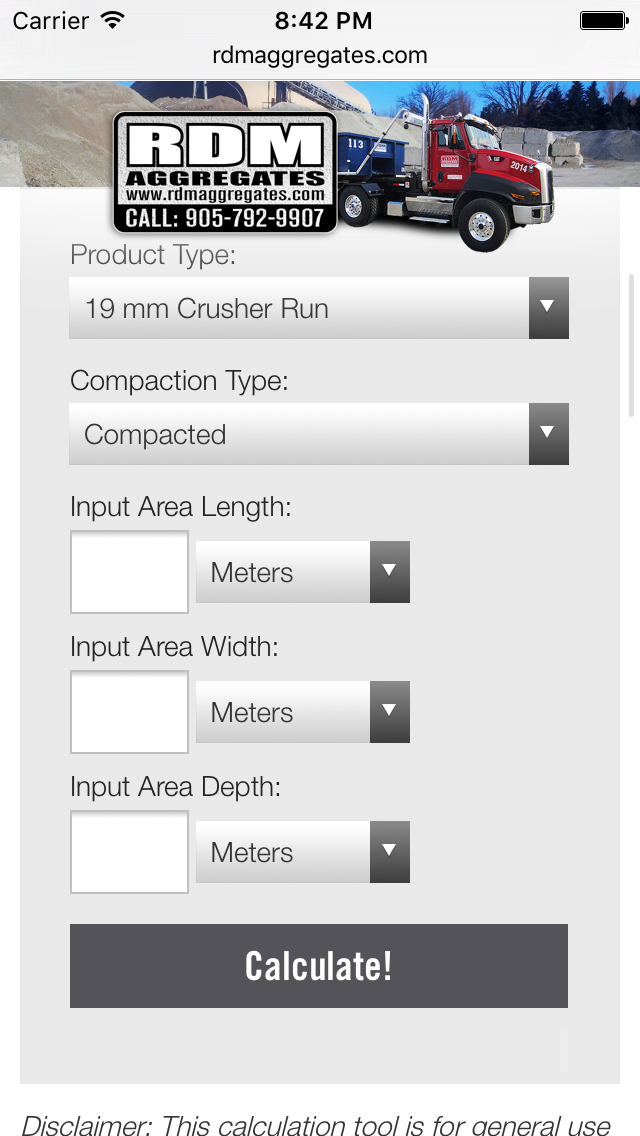Tap the rdmaggregates.com address bar
This screenshot has width=640, height=1136.
tap(320, 56)
